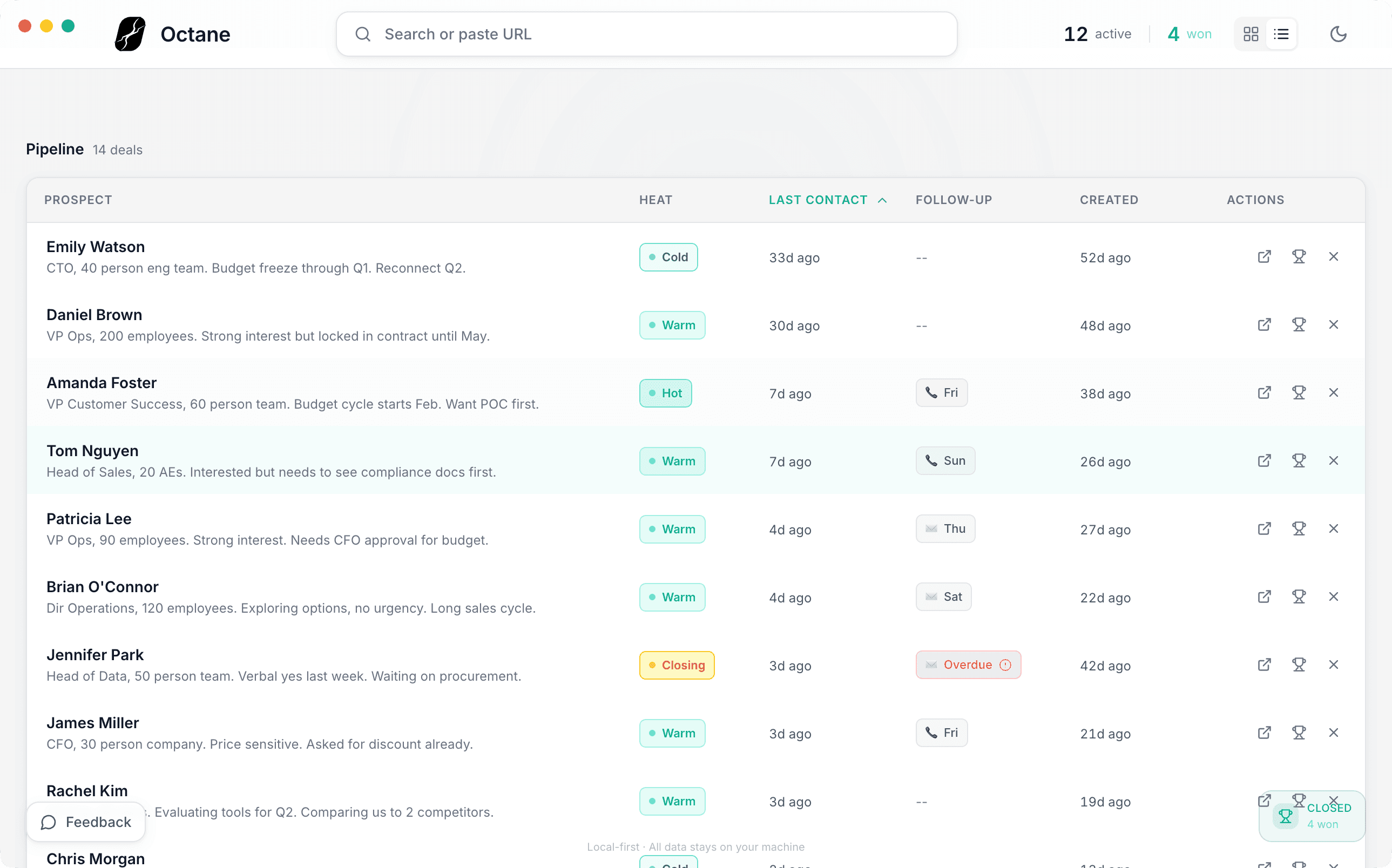Open Jennifer Park's deal in a new window
Screen dimensions: 1392x868
1264,665
